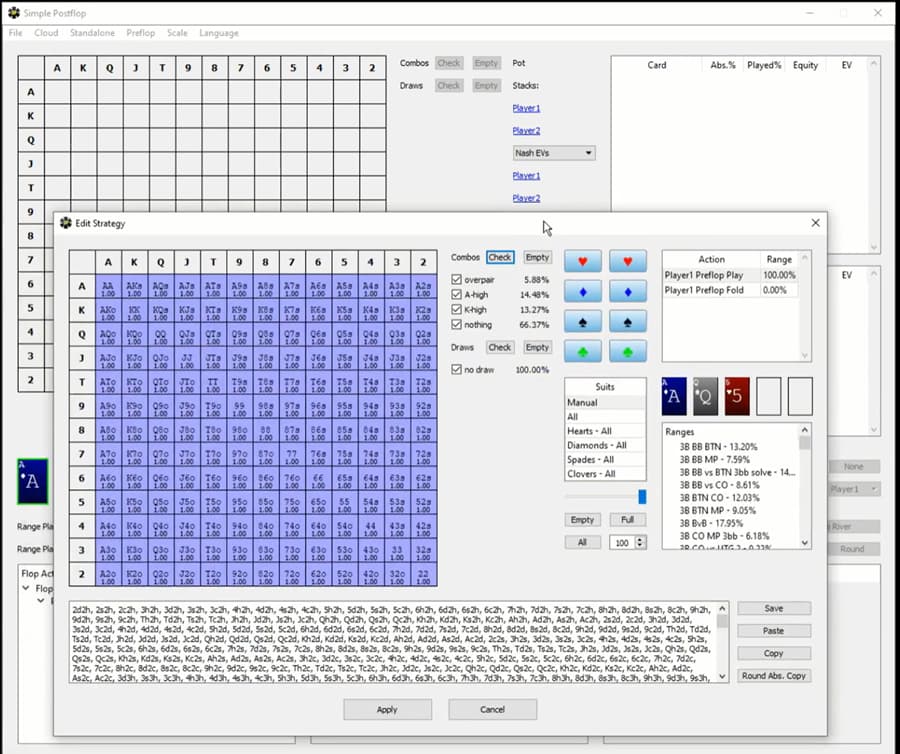Viewport: 900px width, 754px height.
Task: Click the Player1 link under Stacks
Action: point(526,108)
